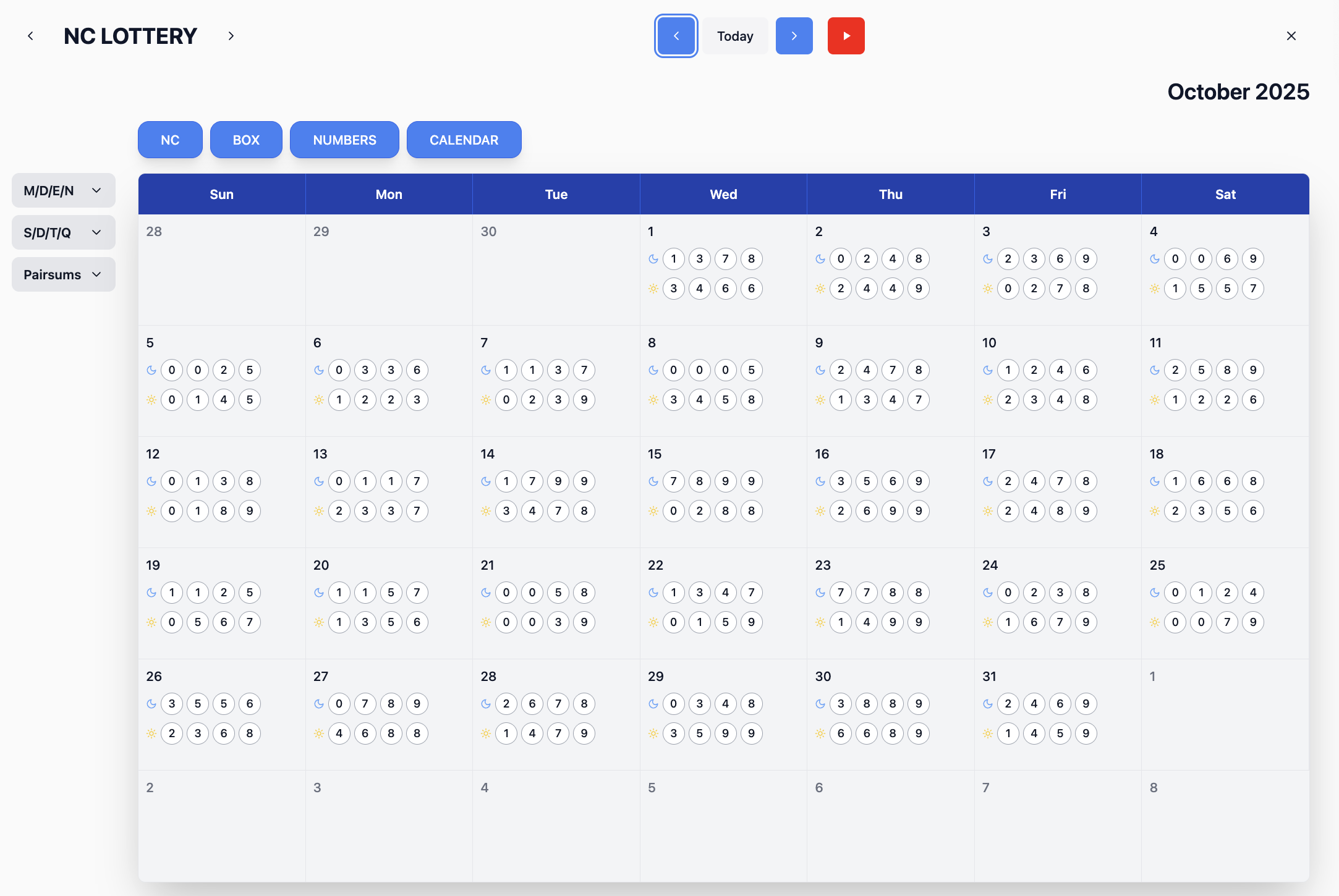1339x896 pixels.
Task: Expand the M/D/E/N dropdown
Action: pos(64,190)
